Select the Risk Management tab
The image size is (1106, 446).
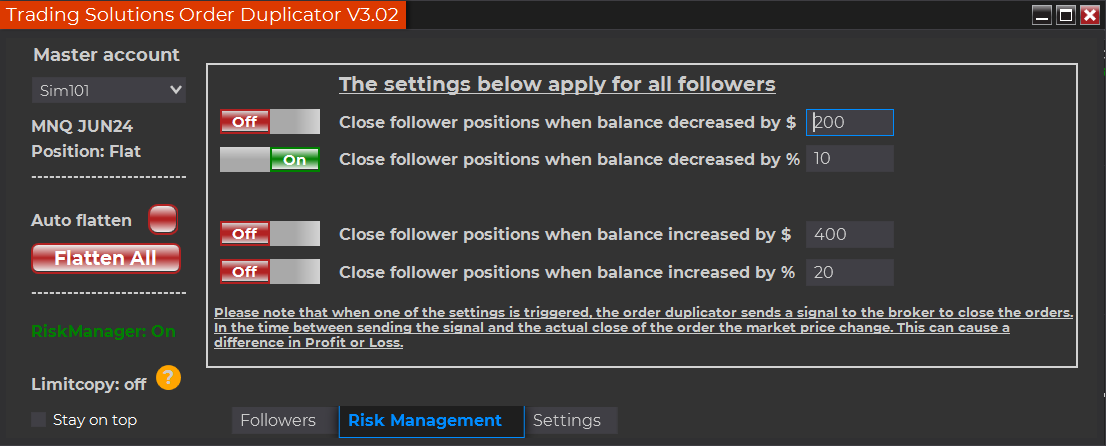pos(425,421)
